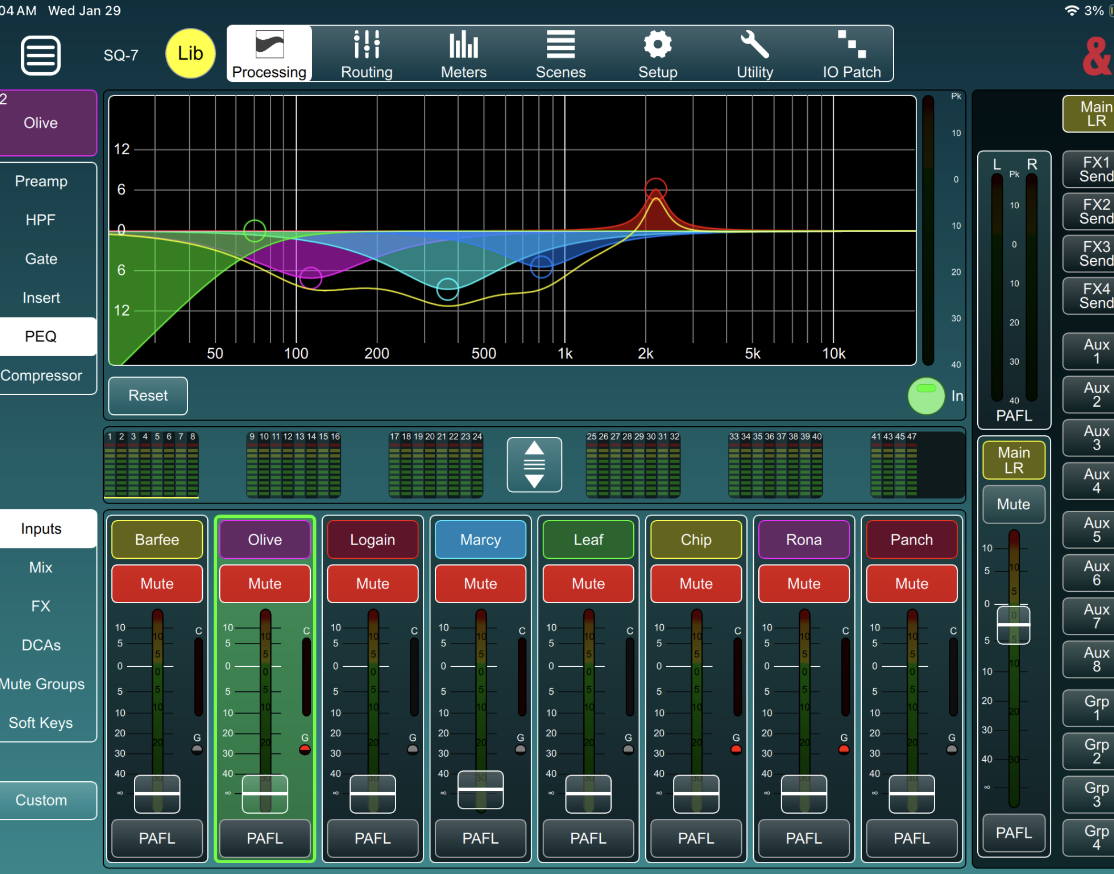Select blue EQ band node
This screenshot has height=874, width=1114.
coord(541,266)
